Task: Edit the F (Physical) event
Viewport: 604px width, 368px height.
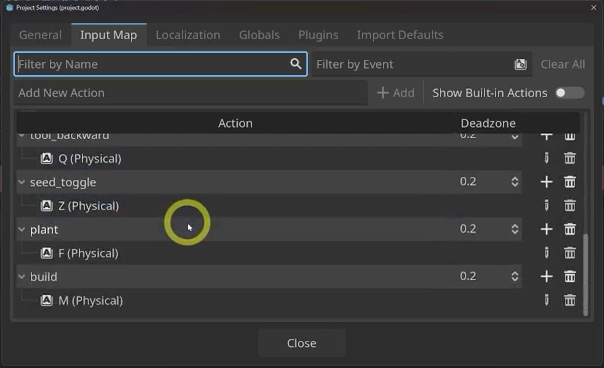Action: point(546,253)
